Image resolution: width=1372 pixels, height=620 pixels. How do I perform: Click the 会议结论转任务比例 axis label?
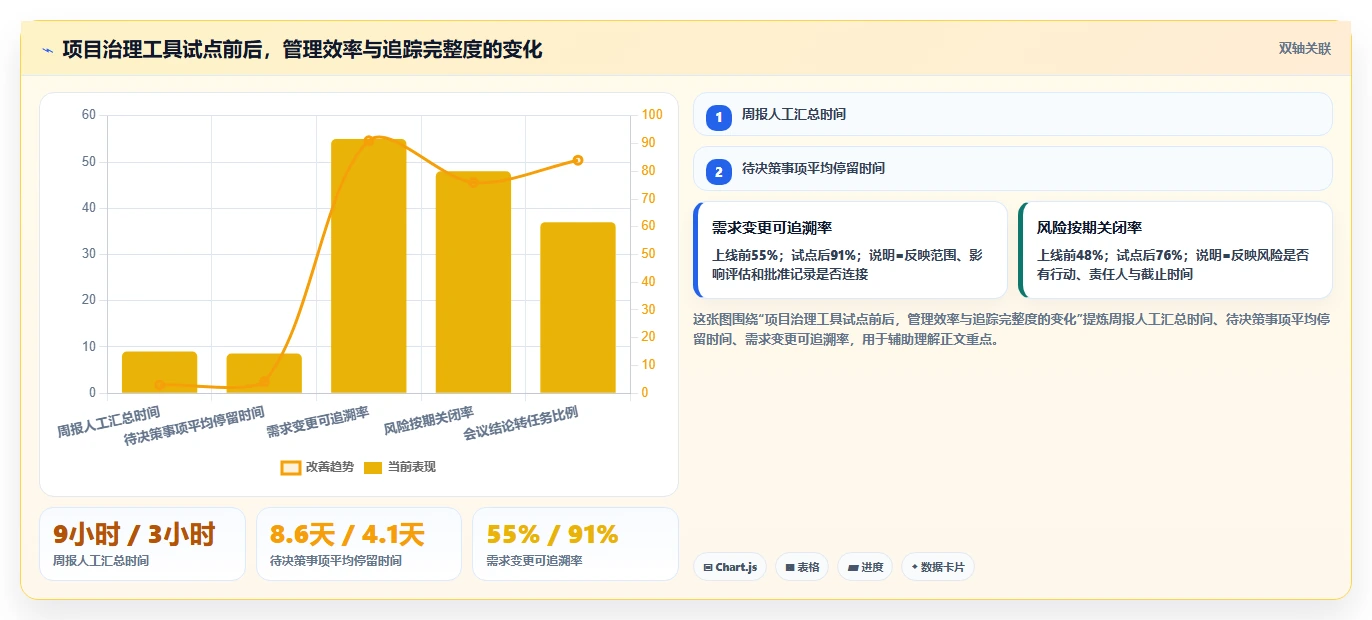tap(520, 424)
